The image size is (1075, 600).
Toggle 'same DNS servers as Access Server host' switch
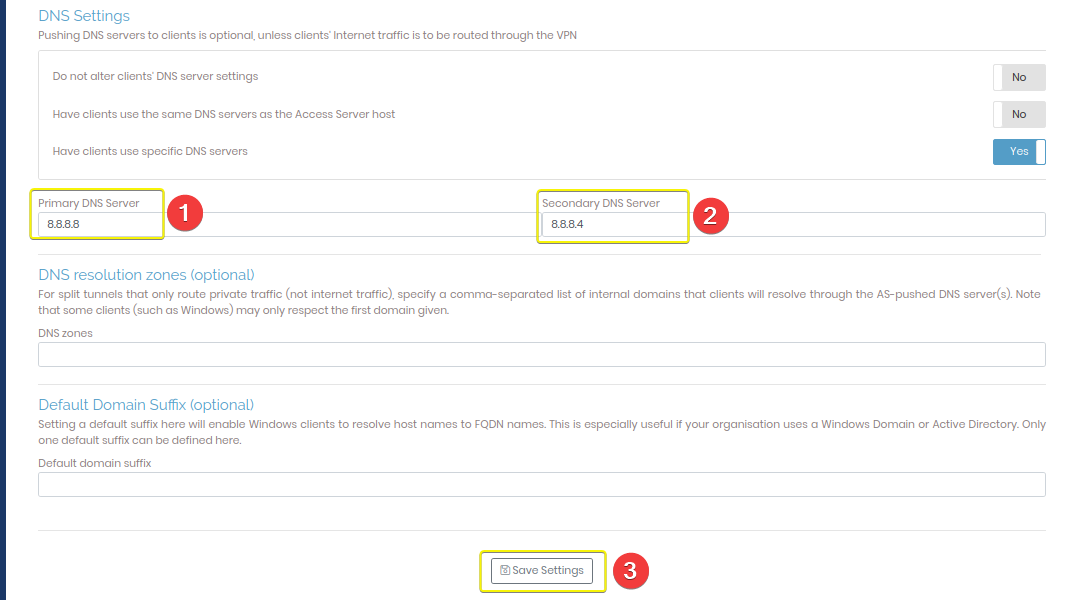point(1019,115)
